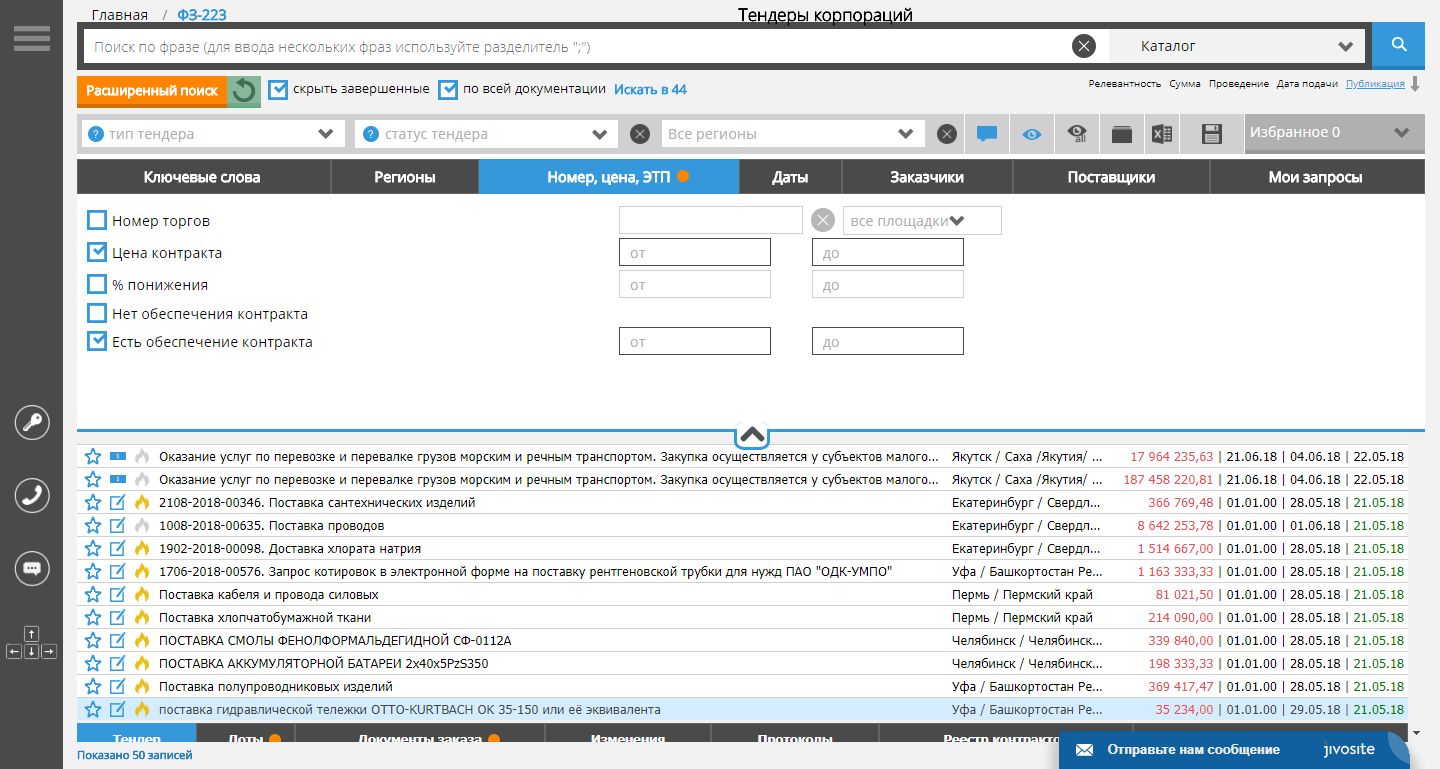Uncheck the 'Цена контракта' checkbox

point(97,252)
